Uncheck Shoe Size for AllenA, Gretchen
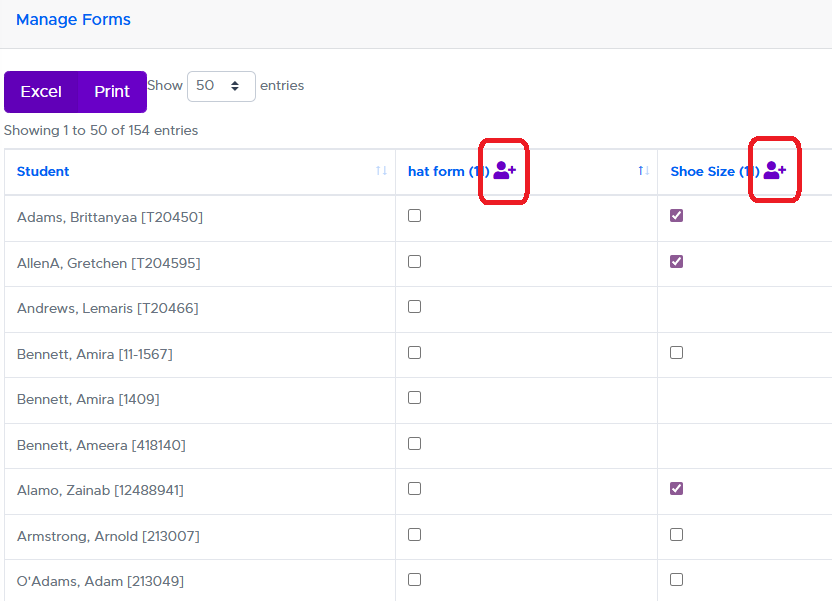The width and height of the screenshot is (832, 601). coord(677,262)
